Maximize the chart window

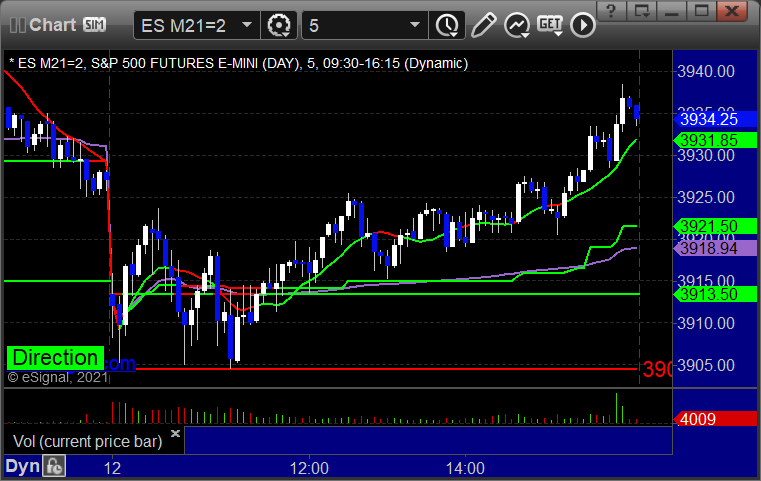coord(701,11)
